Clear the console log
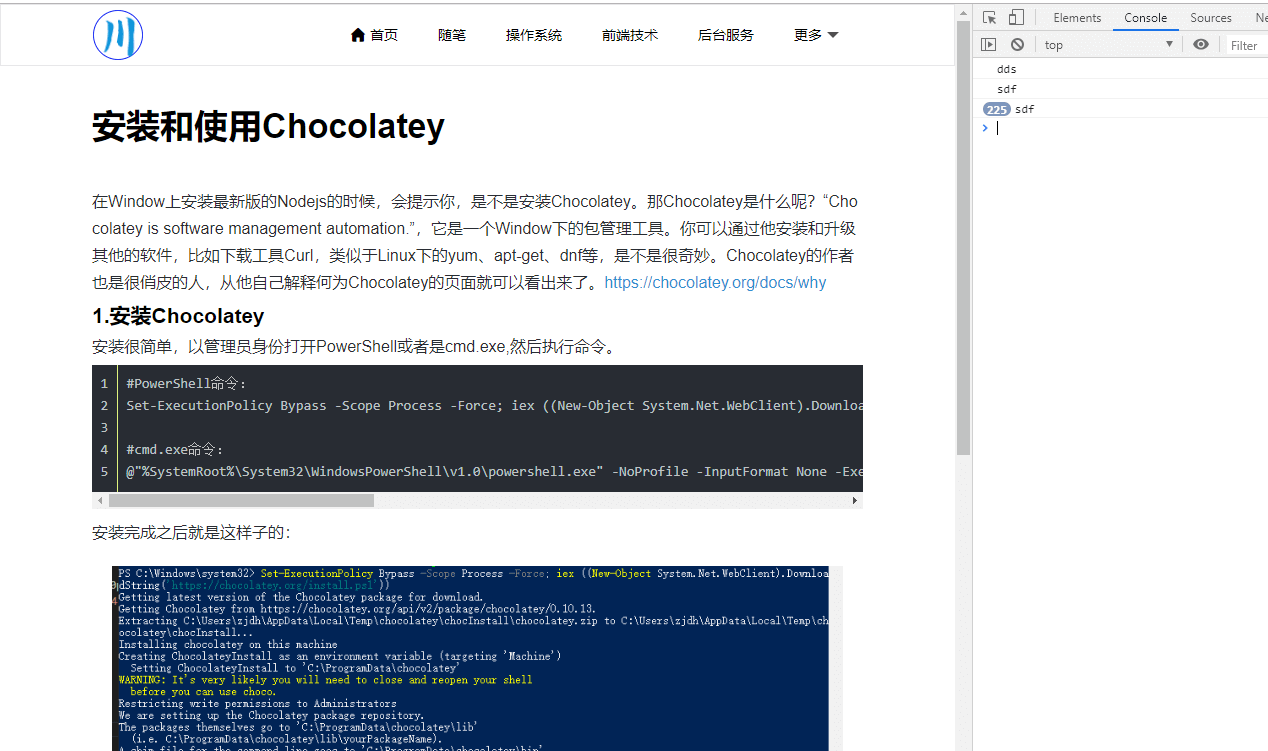Image resolution: width=1268 pixels, height=751 pixels. 1017,45
